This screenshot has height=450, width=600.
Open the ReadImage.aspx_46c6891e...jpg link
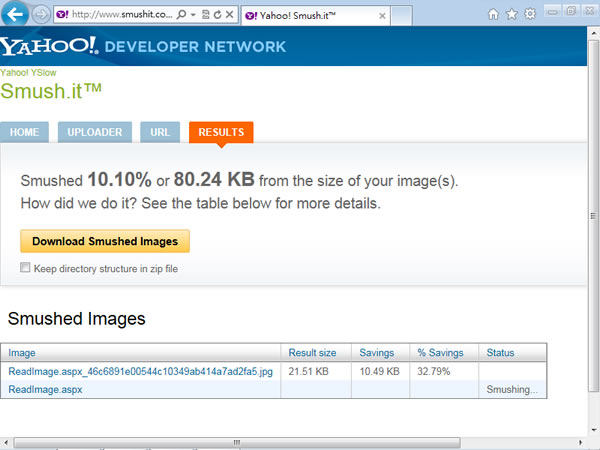(140, 372)
